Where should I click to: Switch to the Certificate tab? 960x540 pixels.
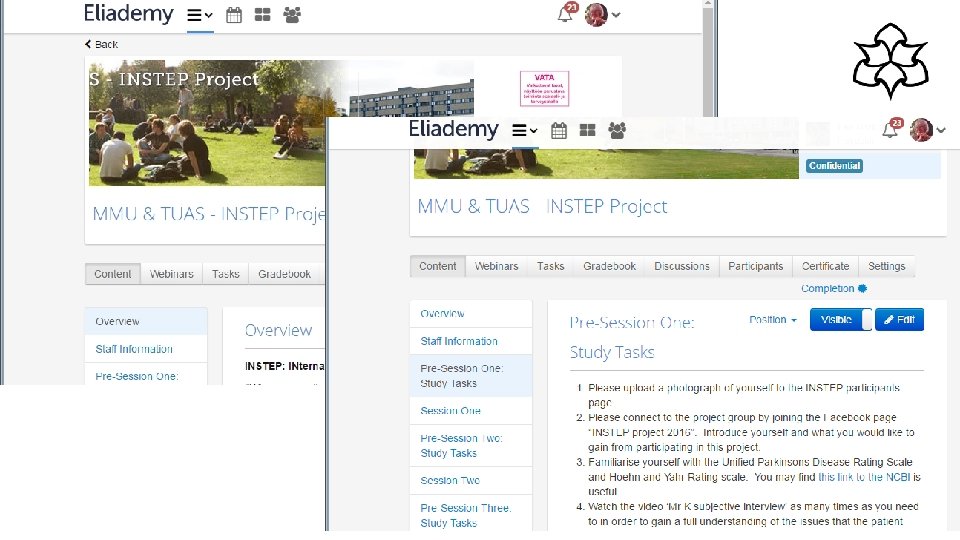click(x=825, y=266)
